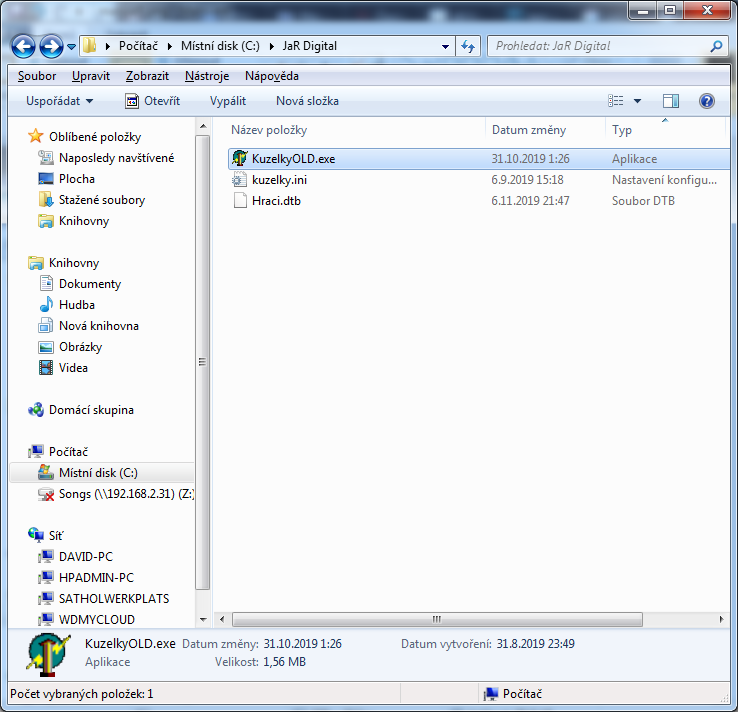Select Místní disk (C:) in navigation pane
The width and height of the screenshot is (738, 712).
97,473
